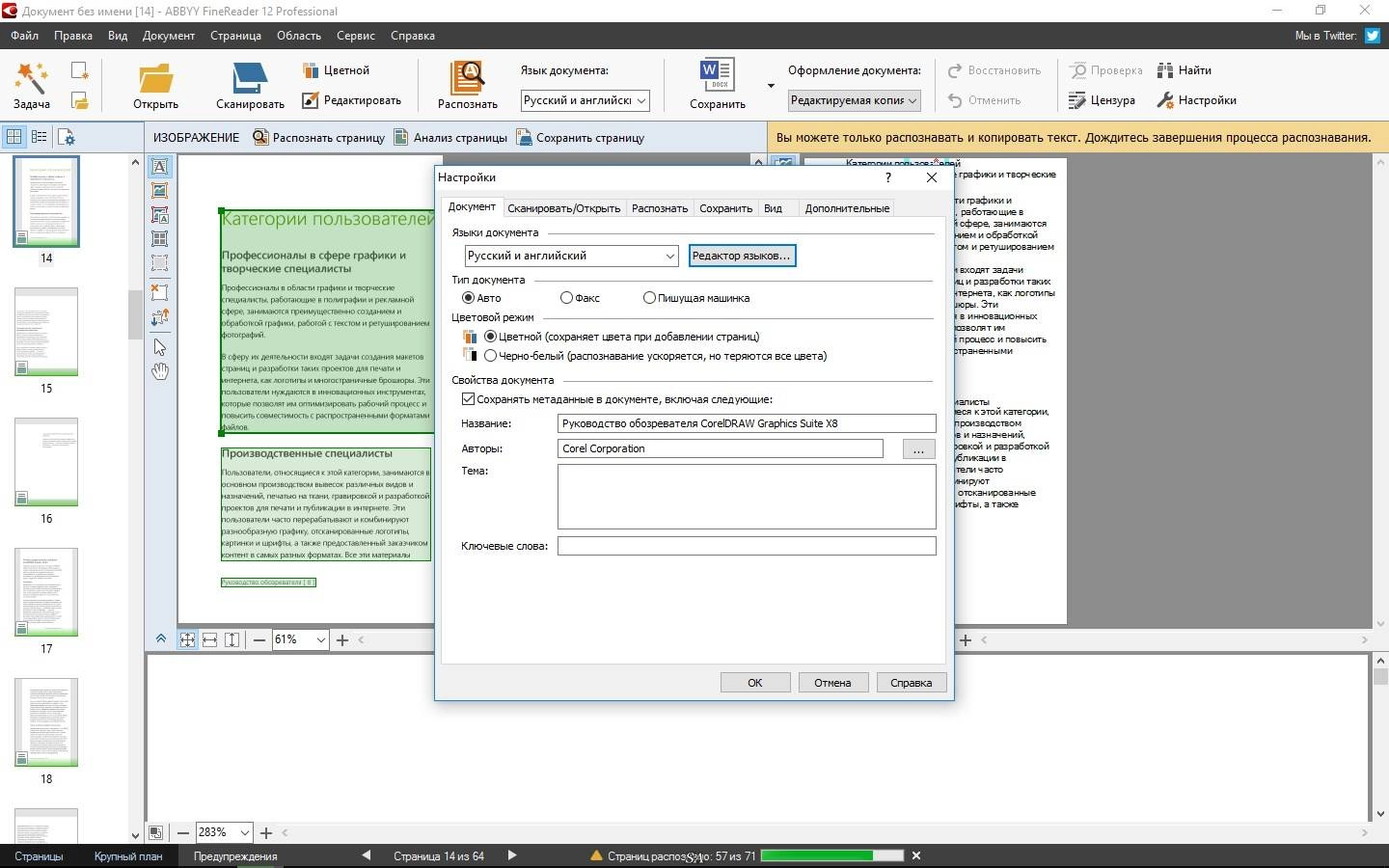1389x868 pixels.
Task: Click the Открыть folder icon
Action: (155, 78)
